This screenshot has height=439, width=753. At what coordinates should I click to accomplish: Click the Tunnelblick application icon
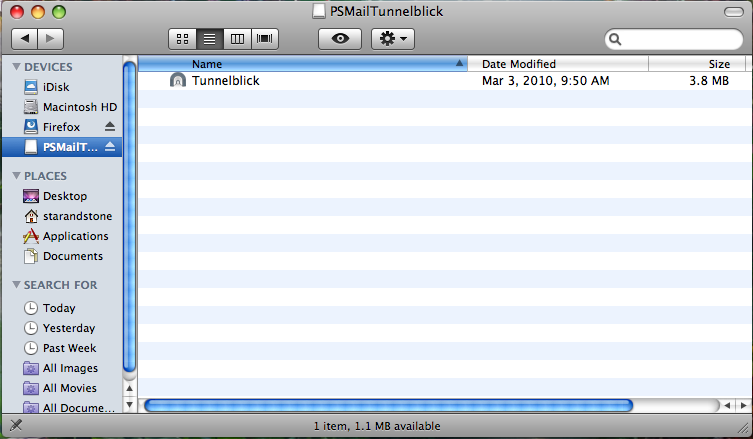pyautogui.click(x=178, y=80)
